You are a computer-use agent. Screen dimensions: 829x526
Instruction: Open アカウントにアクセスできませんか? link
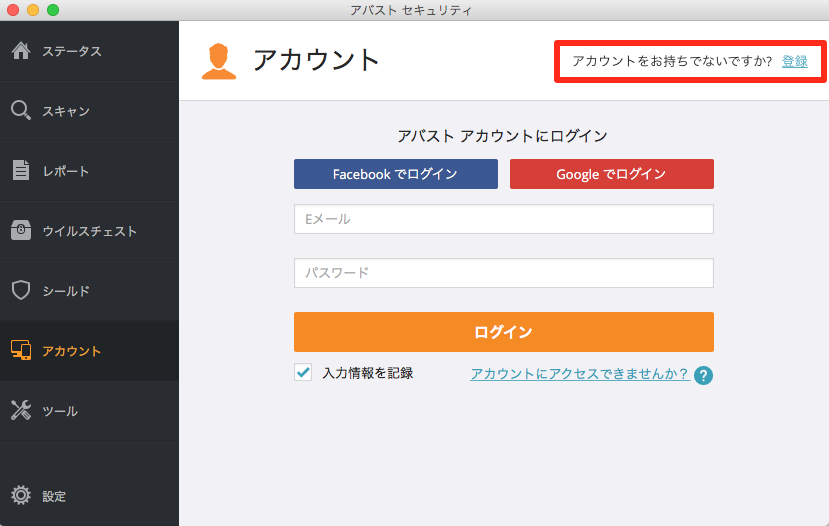pyautogui.click(x=580, y=374)
